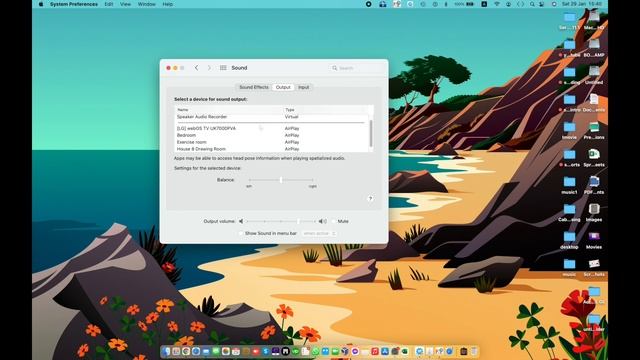Select the desktop folder icon
The image size is (640, 360).
[x=569, y=239]
